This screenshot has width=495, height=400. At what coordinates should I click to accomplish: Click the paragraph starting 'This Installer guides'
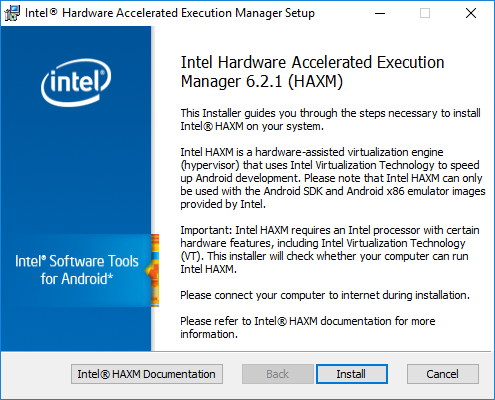(x=330, y=120)
